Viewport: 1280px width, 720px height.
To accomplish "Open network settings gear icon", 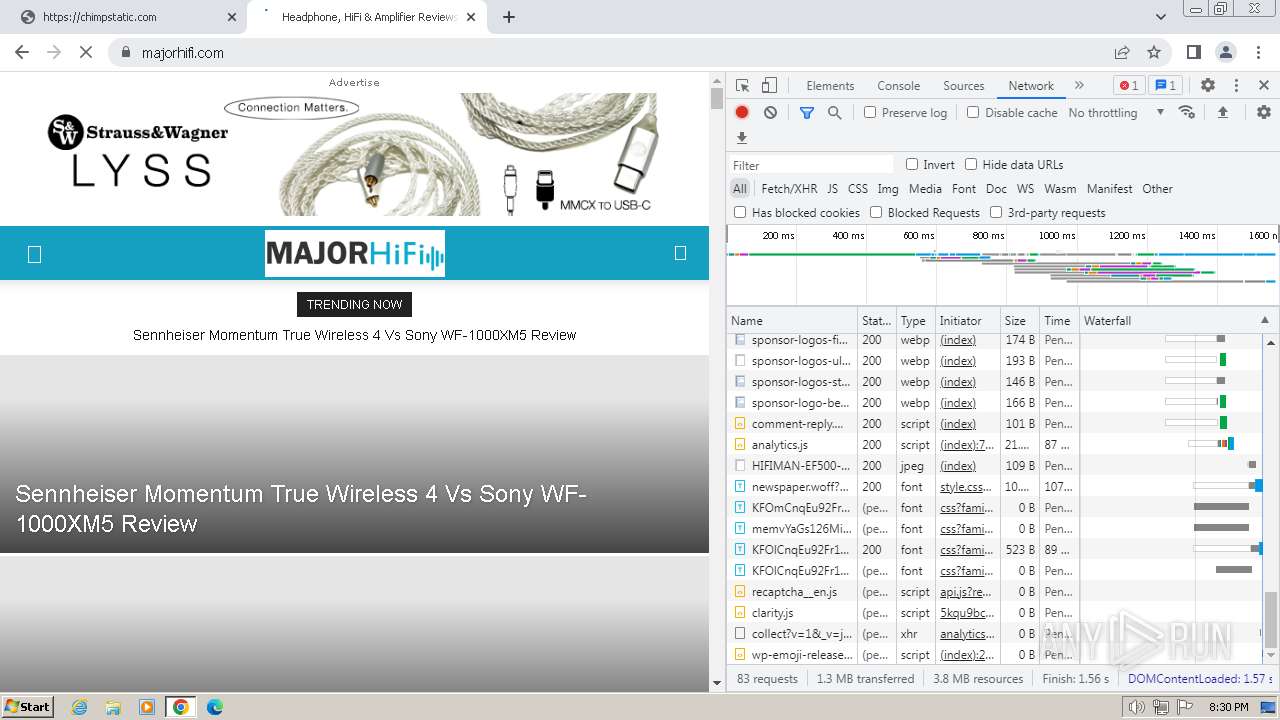I will tap(1264, 113).
